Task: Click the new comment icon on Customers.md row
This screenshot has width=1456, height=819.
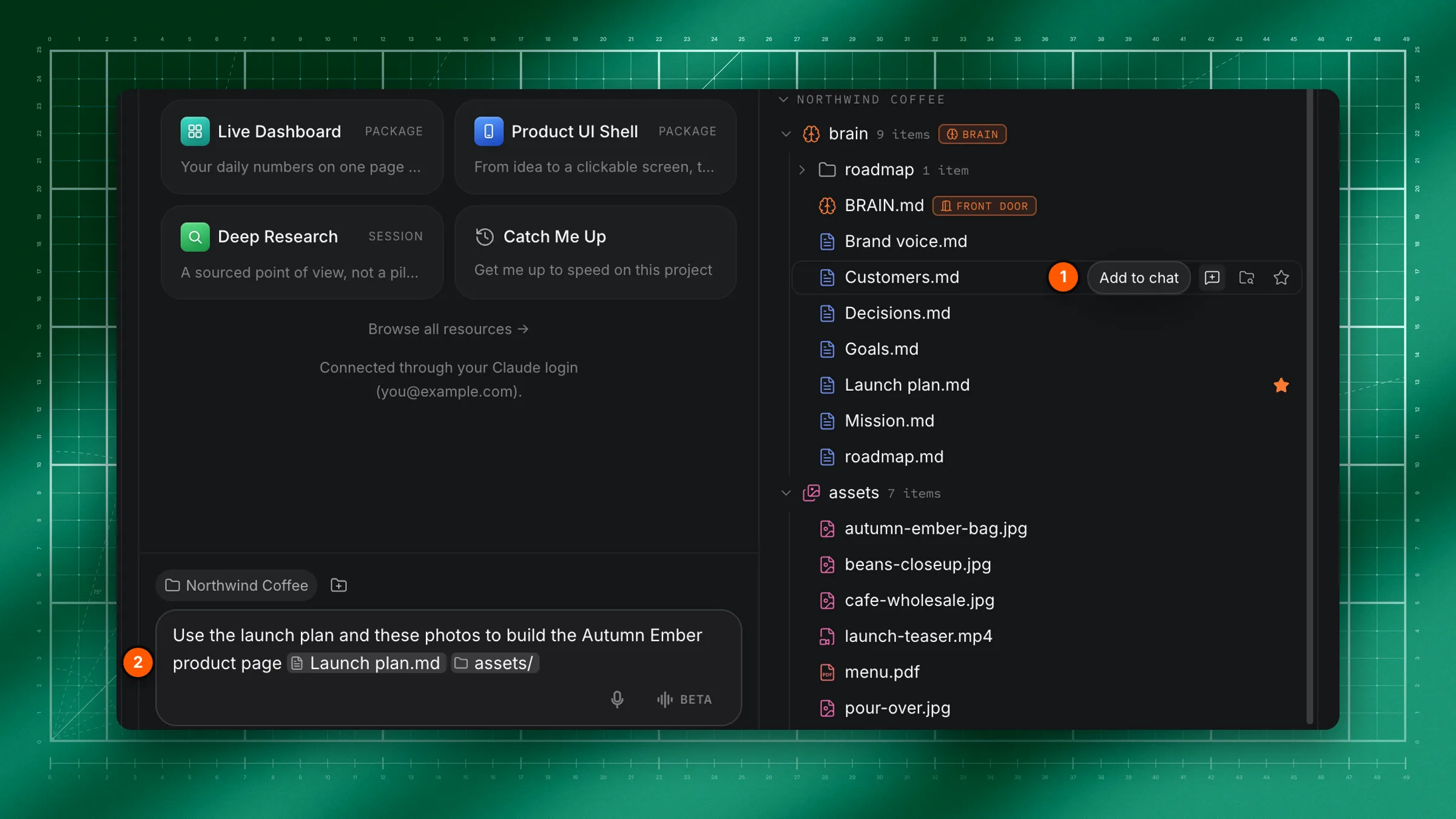Action: [x=1212, y=278]
